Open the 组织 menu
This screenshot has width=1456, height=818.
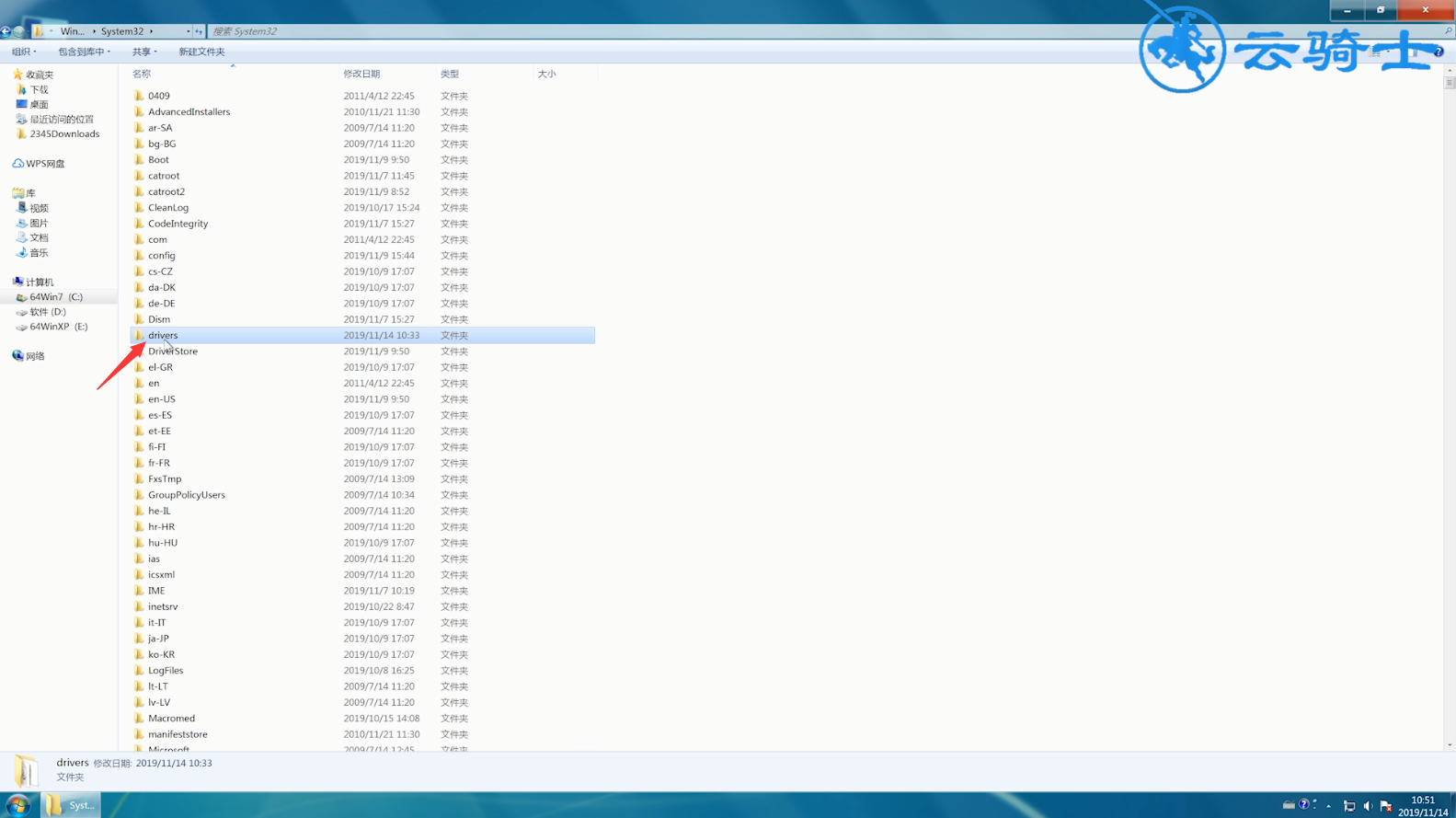point(24,52)
